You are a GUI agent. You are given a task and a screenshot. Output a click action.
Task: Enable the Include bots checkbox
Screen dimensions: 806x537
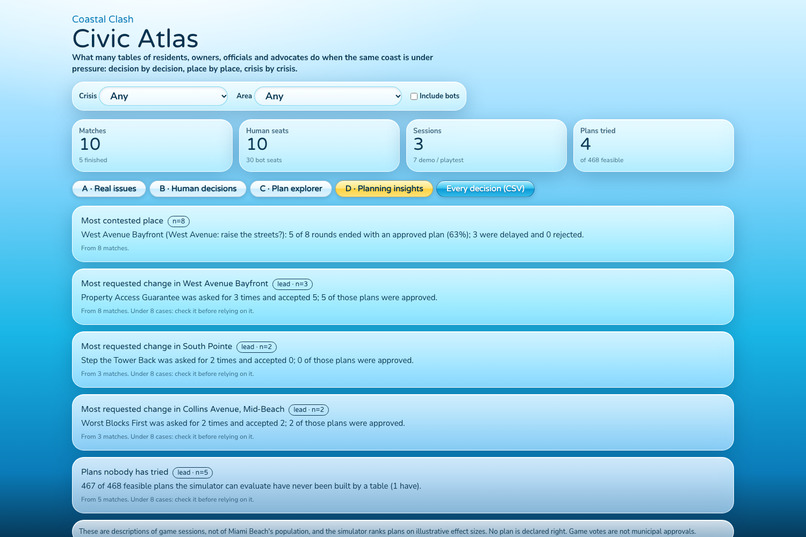point(414,96)
